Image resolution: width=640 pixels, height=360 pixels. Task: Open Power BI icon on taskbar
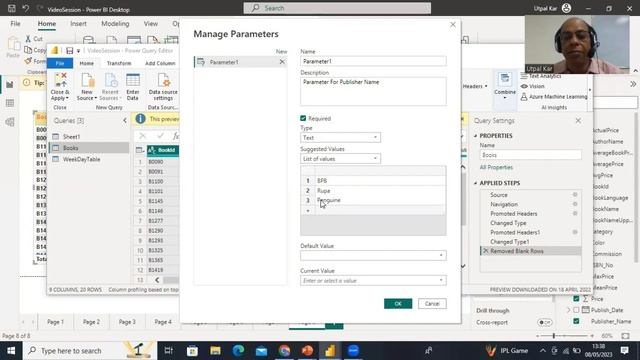(x=330, y=351)
